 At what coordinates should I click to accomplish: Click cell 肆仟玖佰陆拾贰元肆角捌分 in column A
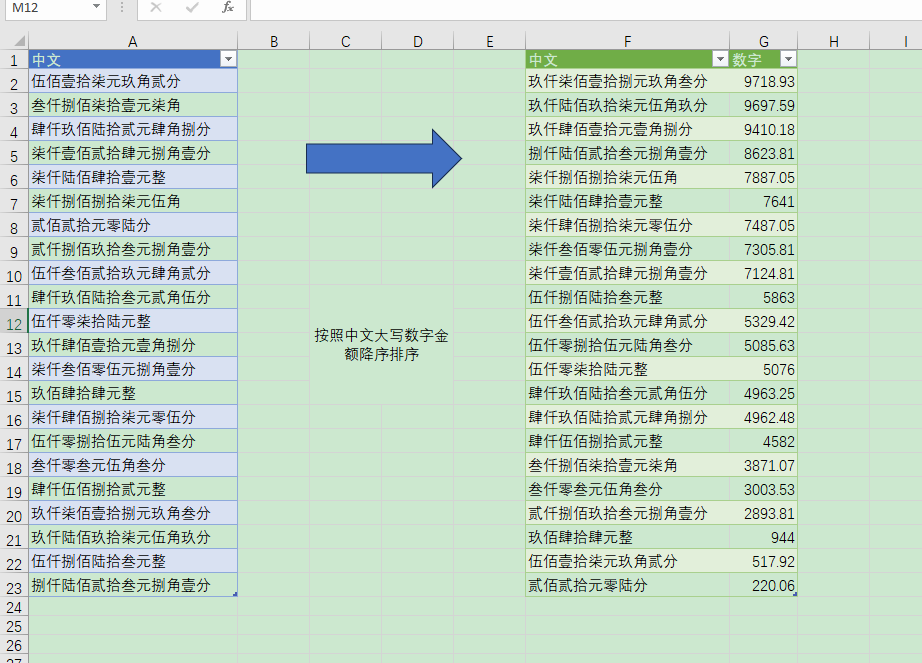(133, 129)
